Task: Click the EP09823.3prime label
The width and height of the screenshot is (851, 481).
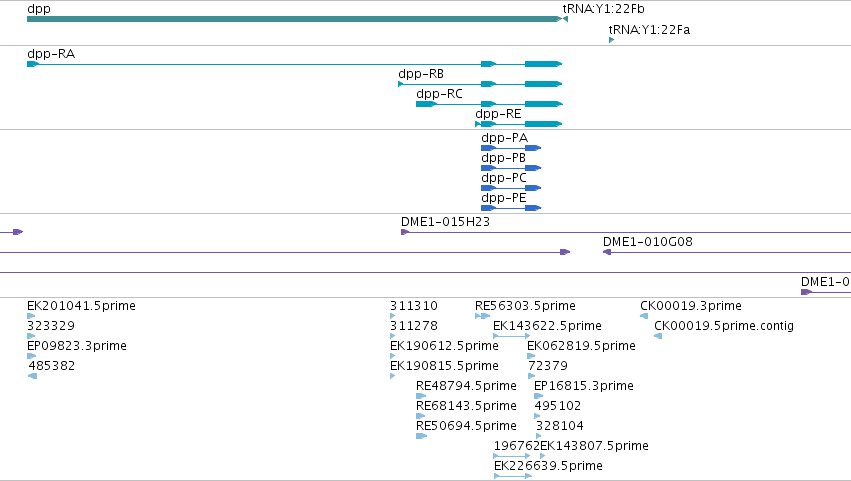Action: [77, 346]
